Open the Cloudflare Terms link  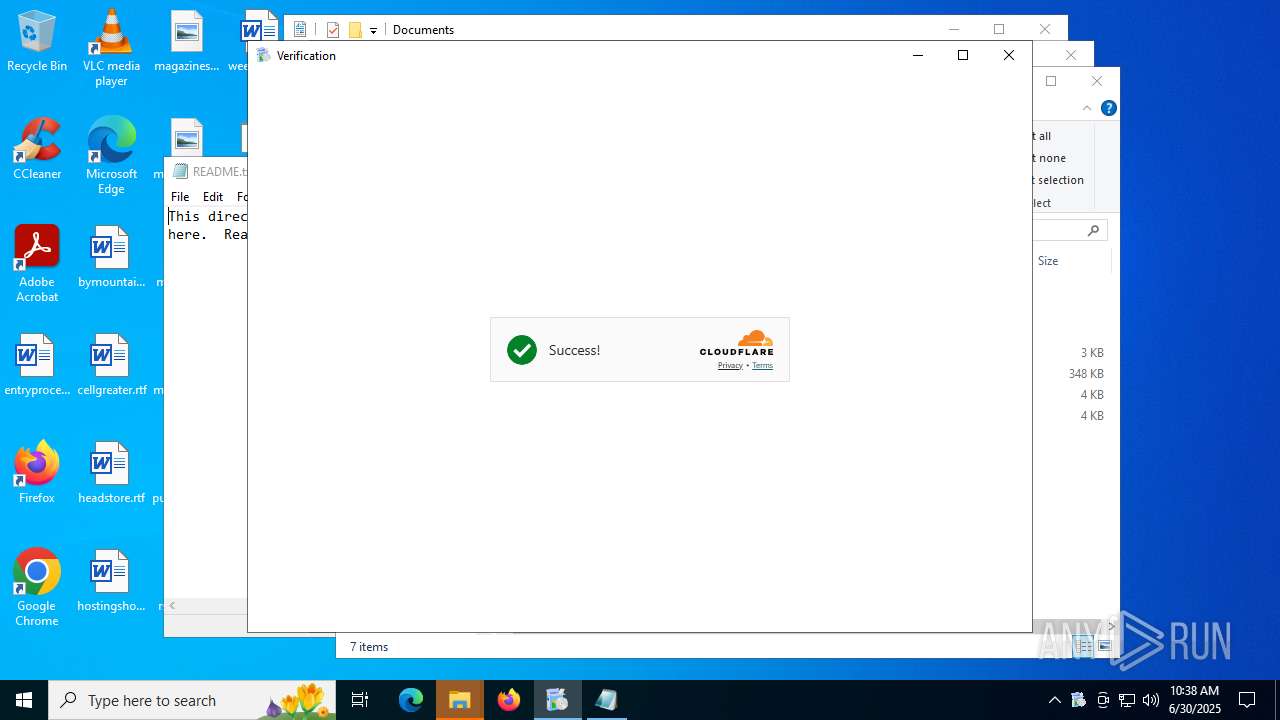(x=762, y=365)
